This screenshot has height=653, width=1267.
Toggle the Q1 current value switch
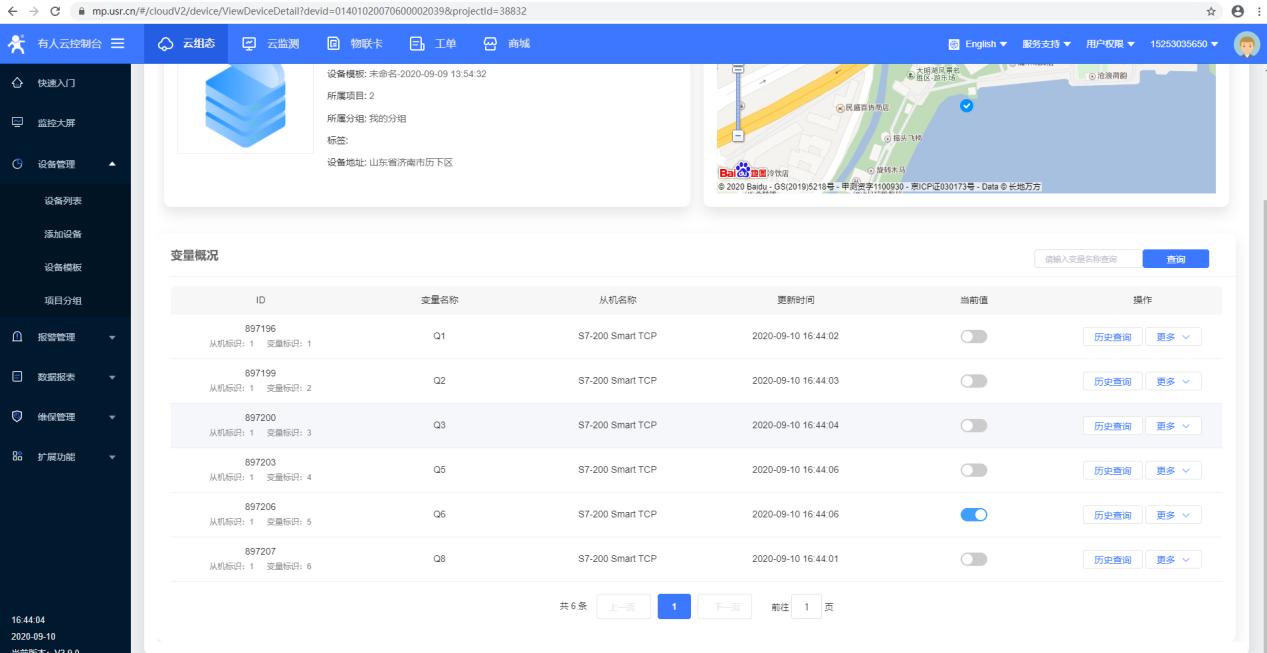[x=973, y=336]
